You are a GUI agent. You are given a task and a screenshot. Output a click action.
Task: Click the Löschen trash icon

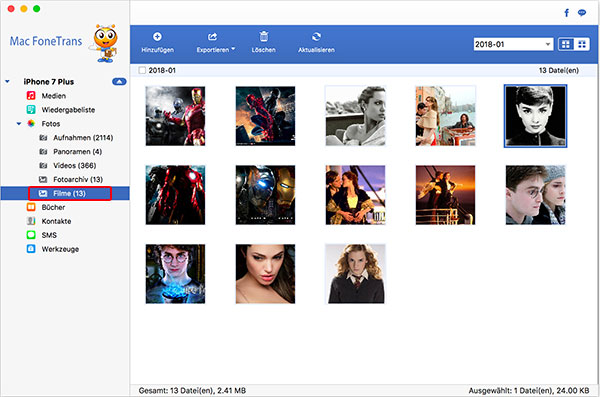click(x=264, y=37)
